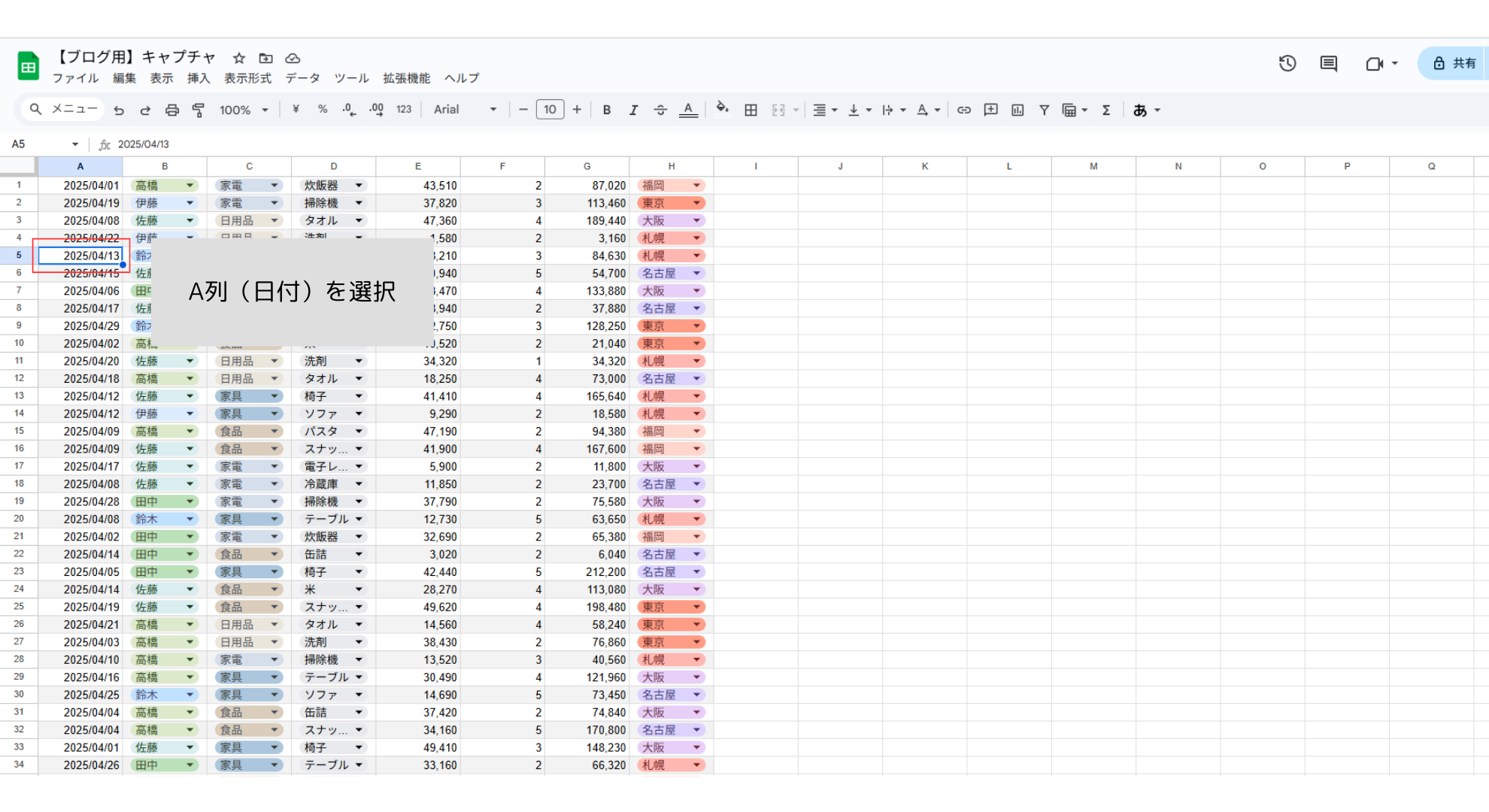Select column A header
The height and width of the screenshot is (812, 1489).
80,166
